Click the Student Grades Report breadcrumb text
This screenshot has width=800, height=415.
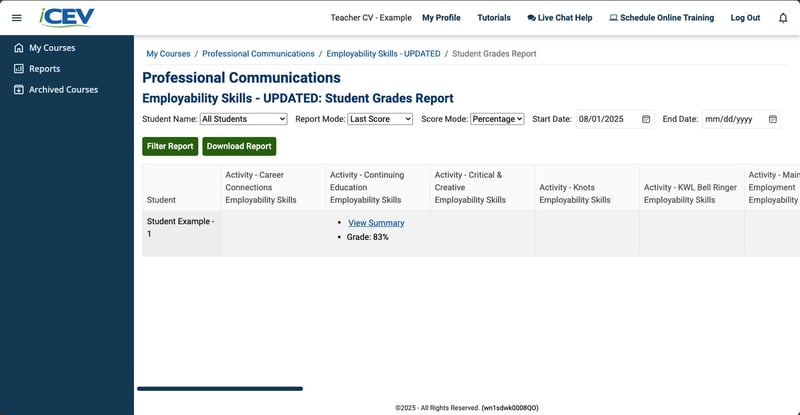(x=494, y=54)
